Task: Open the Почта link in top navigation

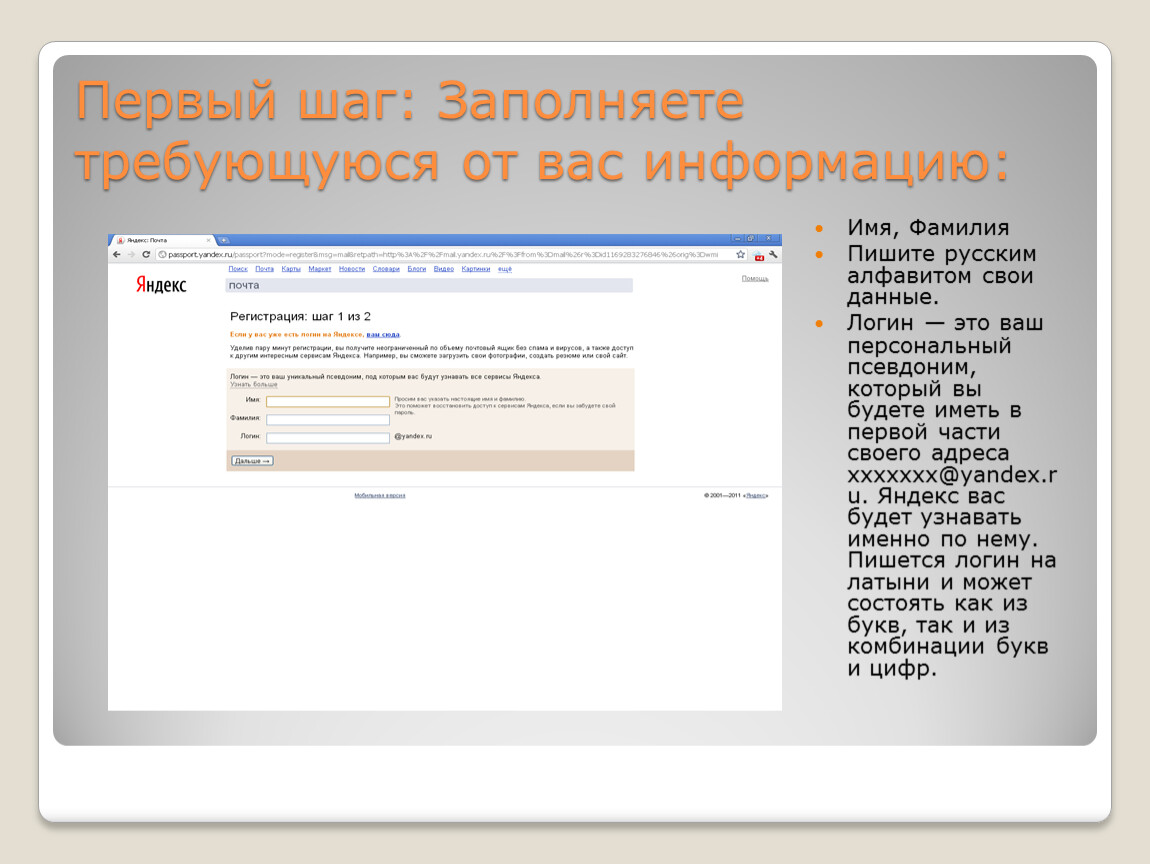Action: (x=264, y=269)
